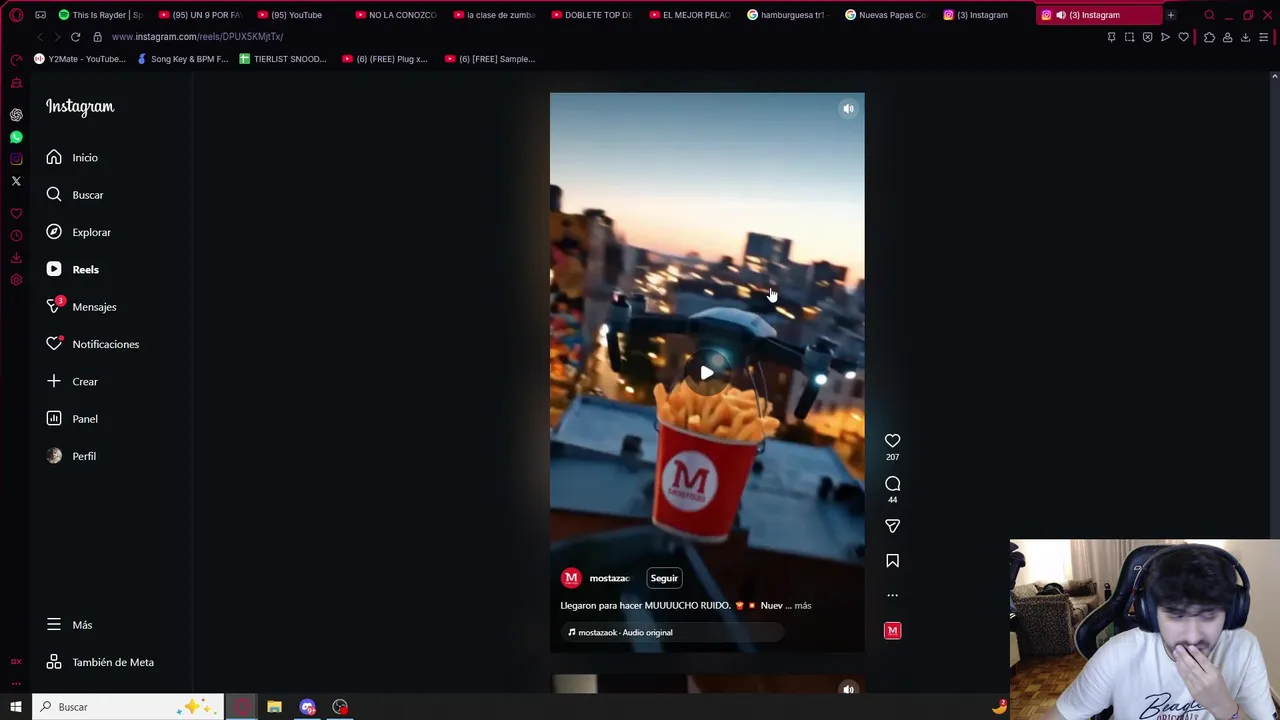Toggle sound on the current reel
1280x720 pixels.
pyautogui.click(x=848, y=109)
